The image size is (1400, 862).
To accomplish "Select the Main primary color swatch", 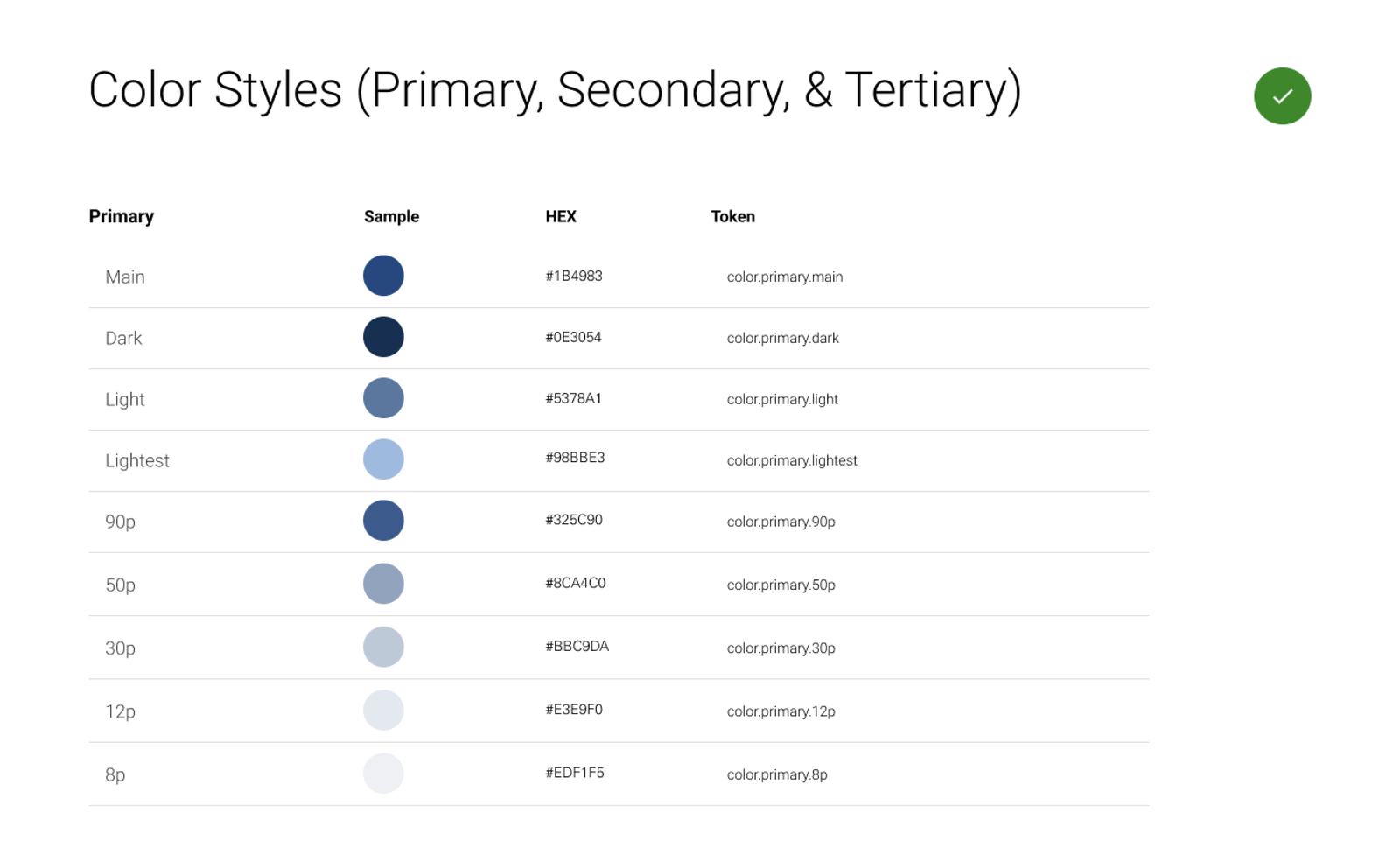I will [x=383, y=276].
